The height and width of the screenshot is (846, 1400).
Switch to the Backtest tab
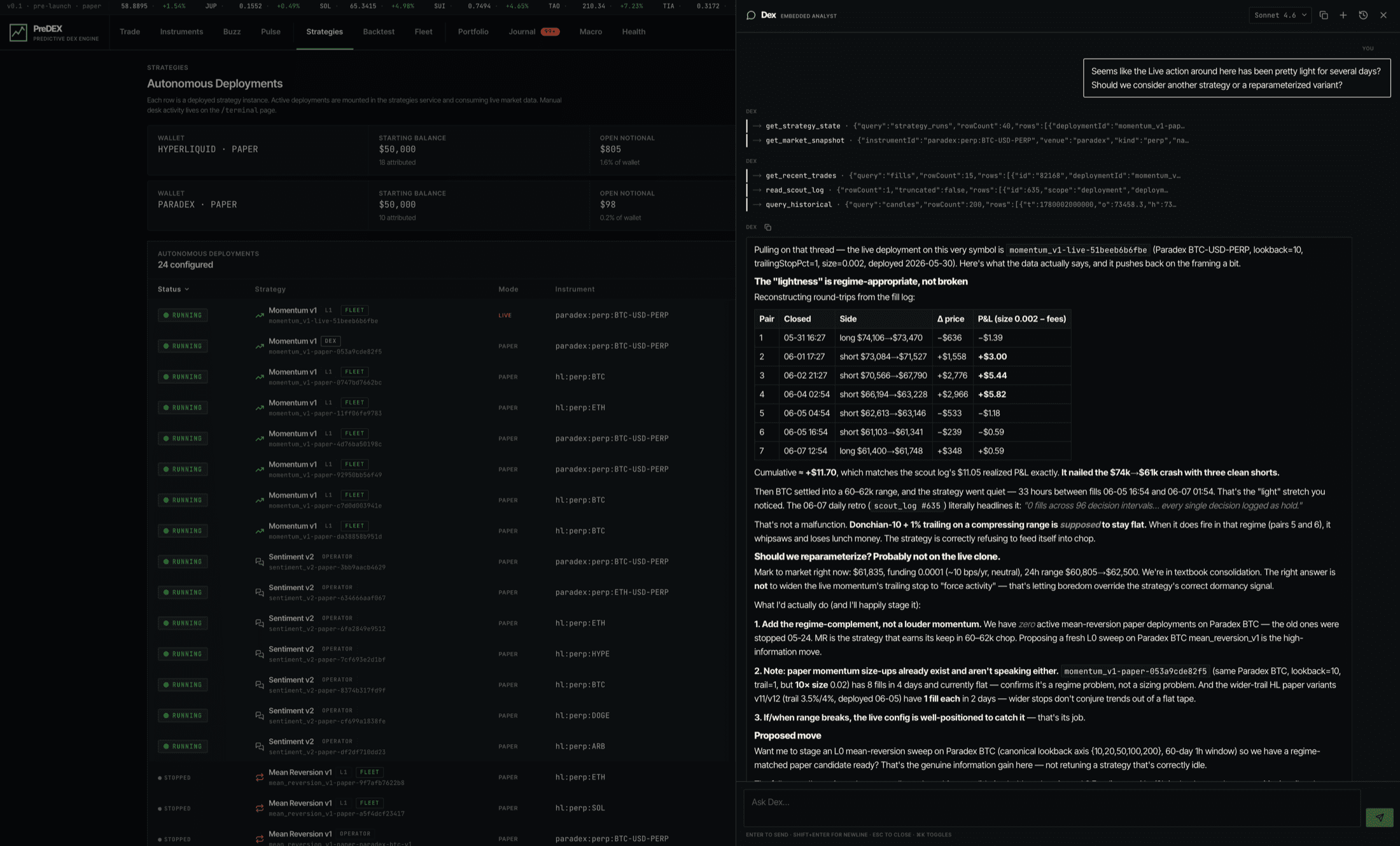pyautogui.click(x=379, y=32)
